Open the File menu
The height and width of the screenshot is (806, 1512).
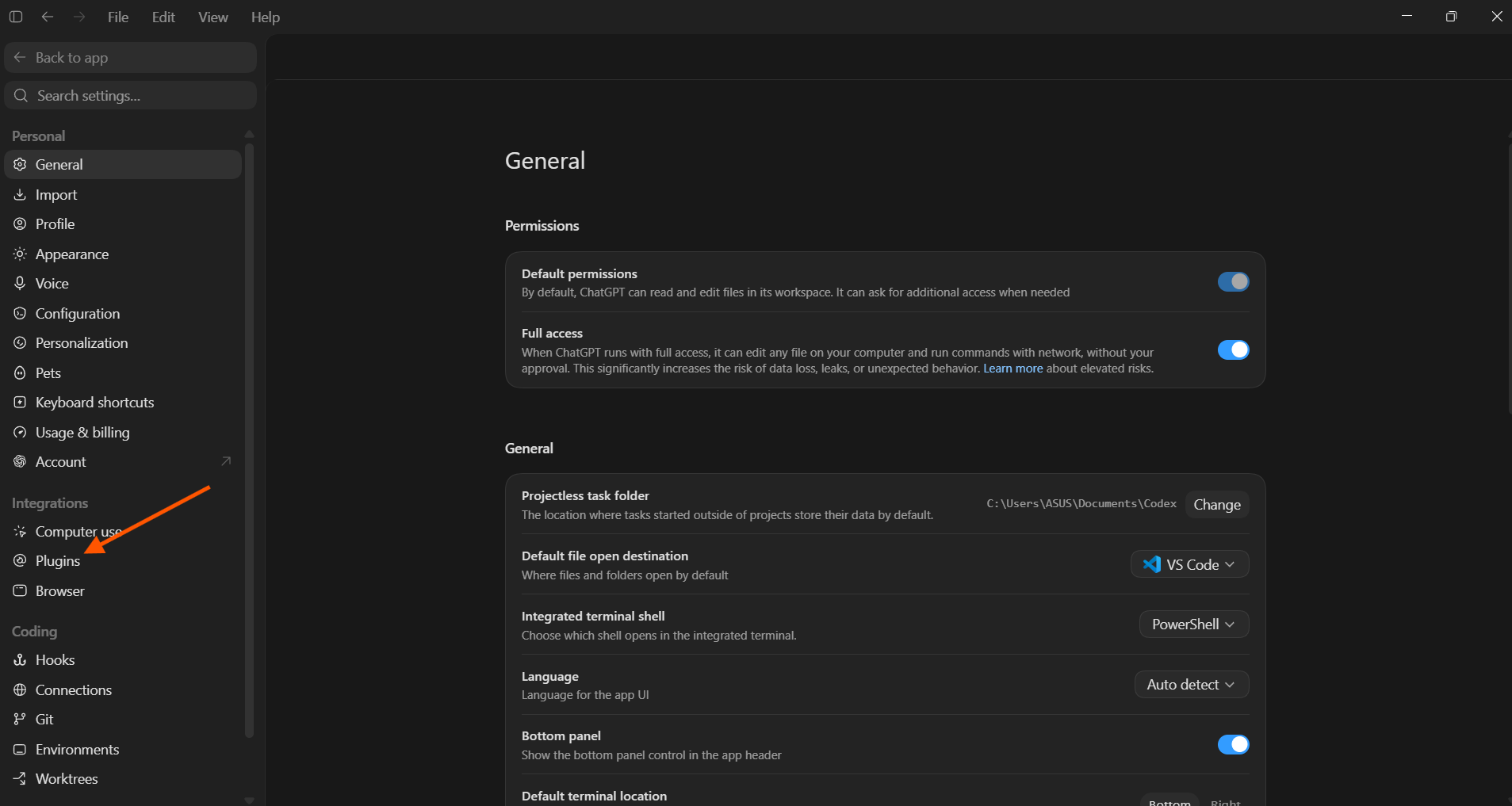[x=118, y=17]
